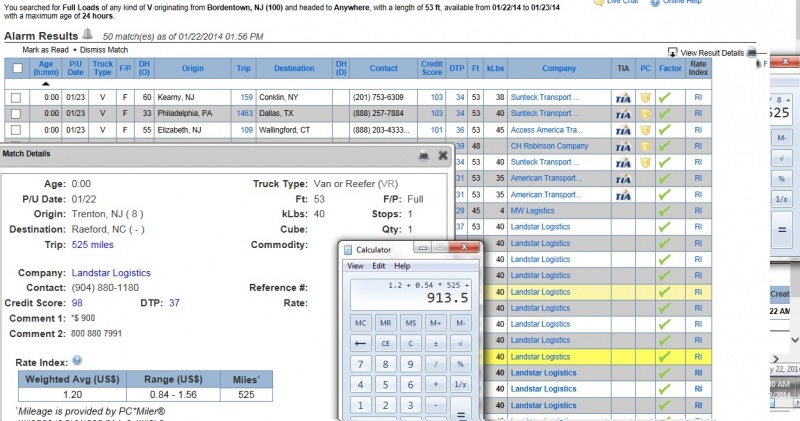Click MS button in Calculator

[411, 323]
